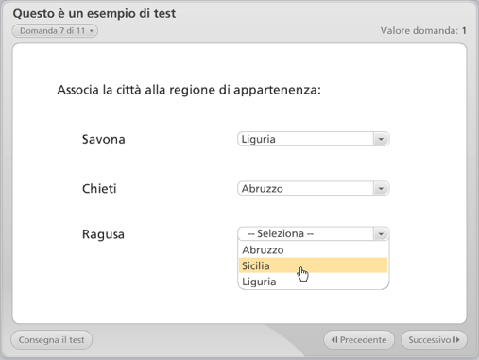Expand the Chieti region dropdown arrow
Image resolution: width=479 pixels, height=360 pixels.
[x=381, y=189]
